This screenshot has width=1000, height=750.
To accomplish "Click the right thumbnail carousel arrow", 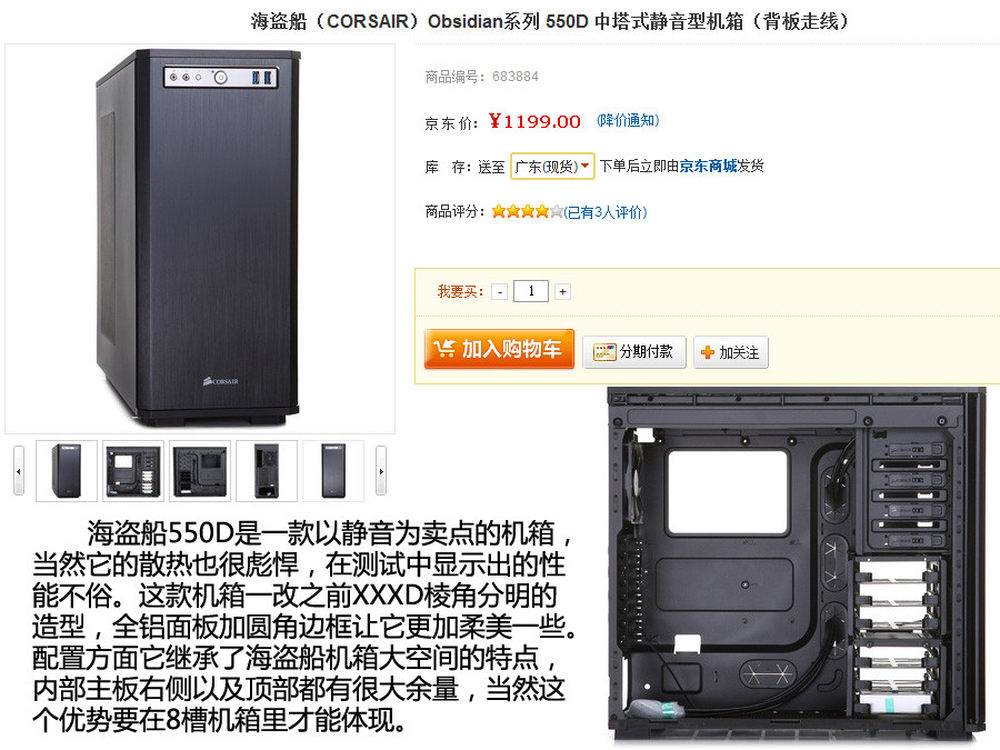I will click(x=381, y=471).
